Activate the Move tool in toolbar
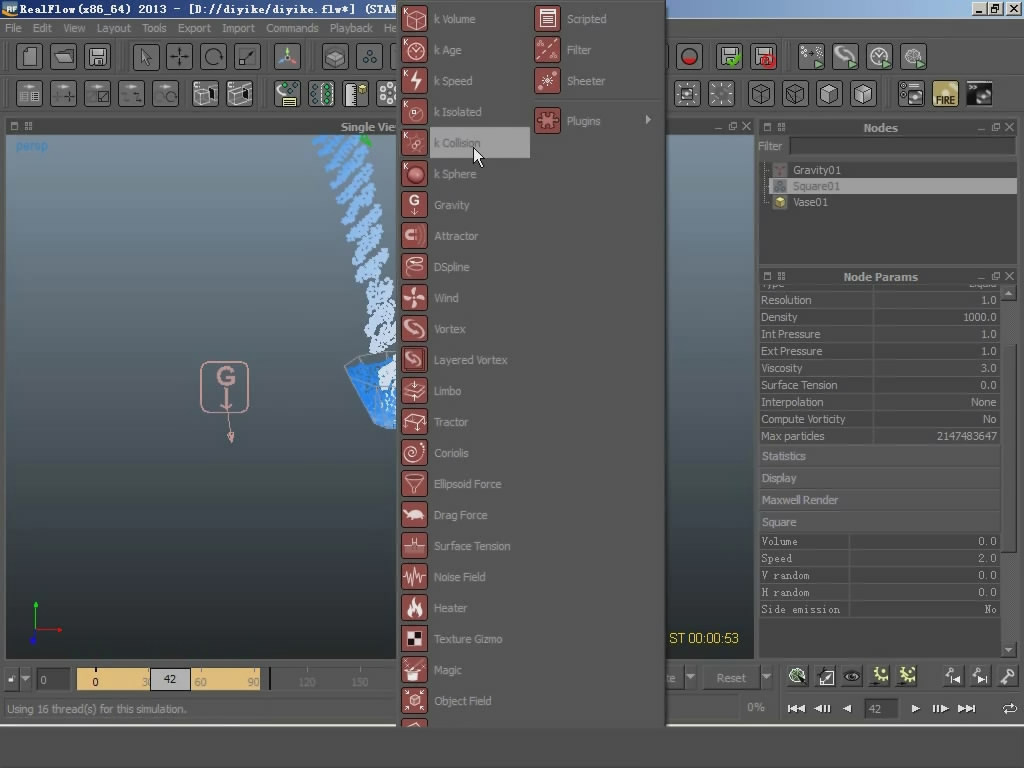 tap(180, 57)
